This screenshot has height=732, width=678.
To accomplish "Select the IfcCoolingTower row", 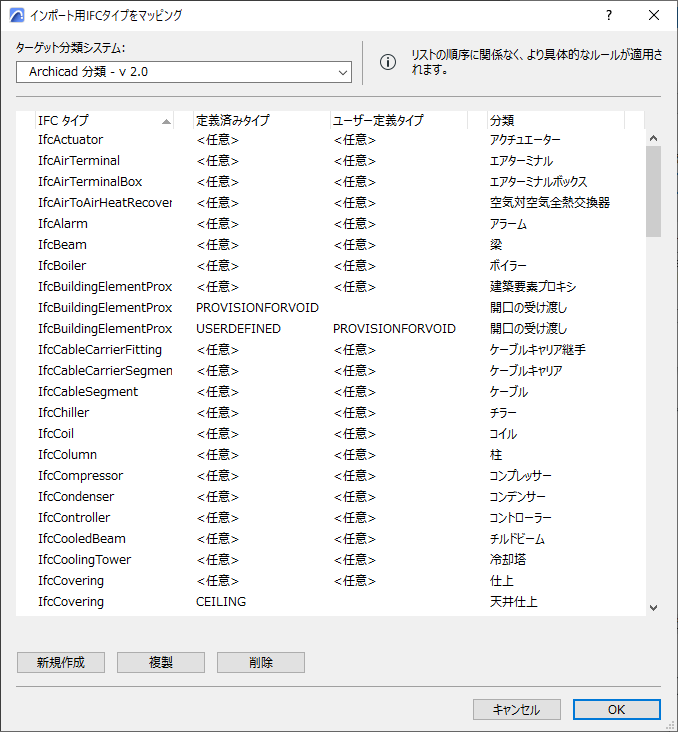I will [331, 560].
